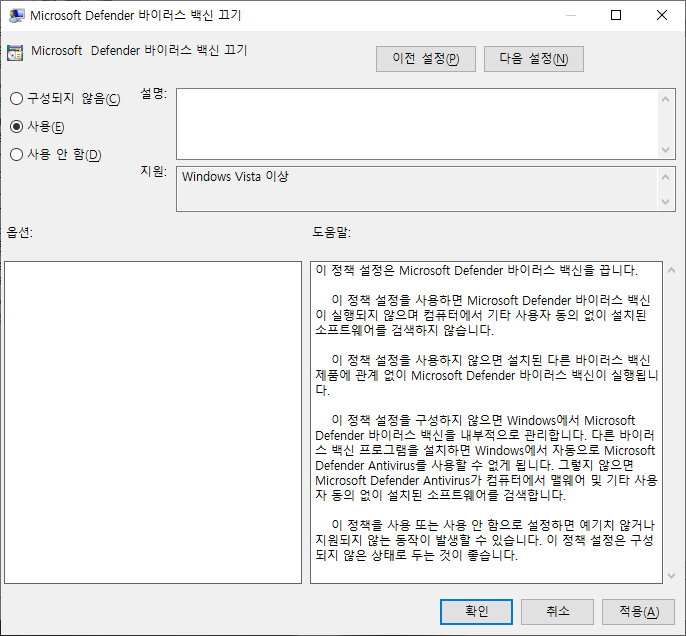Click help line '소프트웨어를 검색하지 않습니다.'
Screen dimensions: 686x636
tap(405, 330)
